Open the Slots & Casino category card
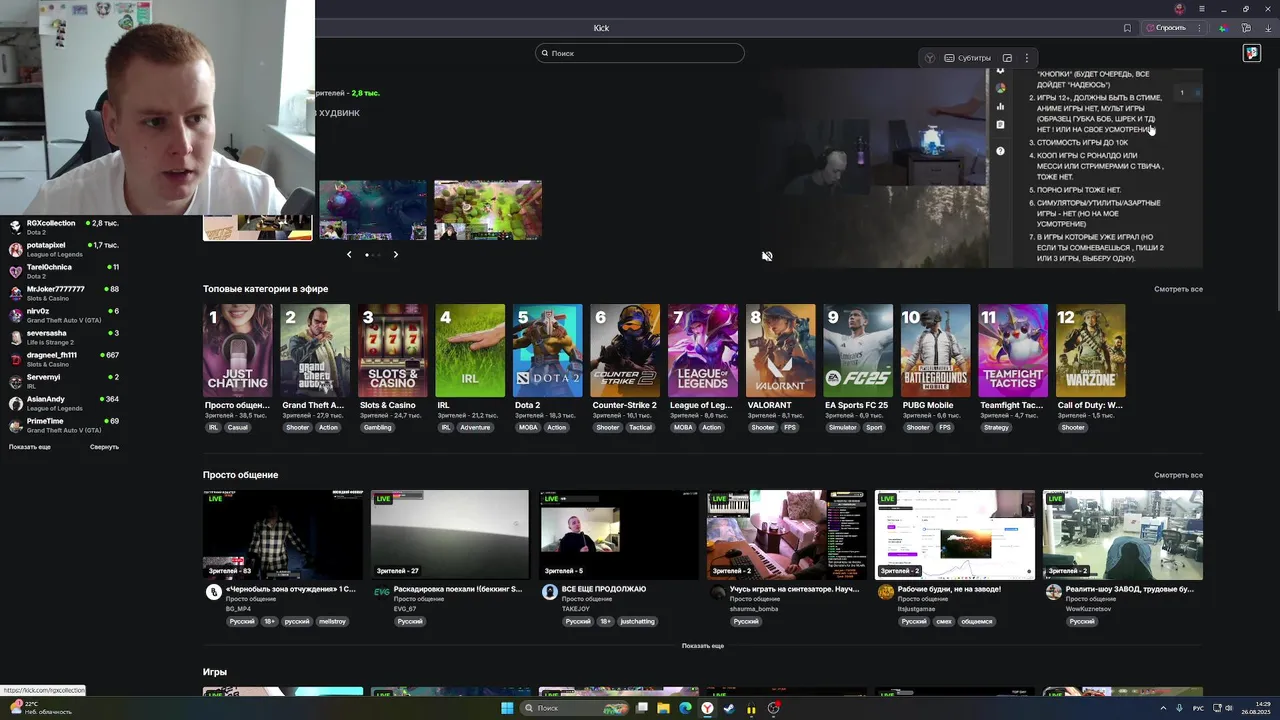1280x720 pixels. coord(393,351)
